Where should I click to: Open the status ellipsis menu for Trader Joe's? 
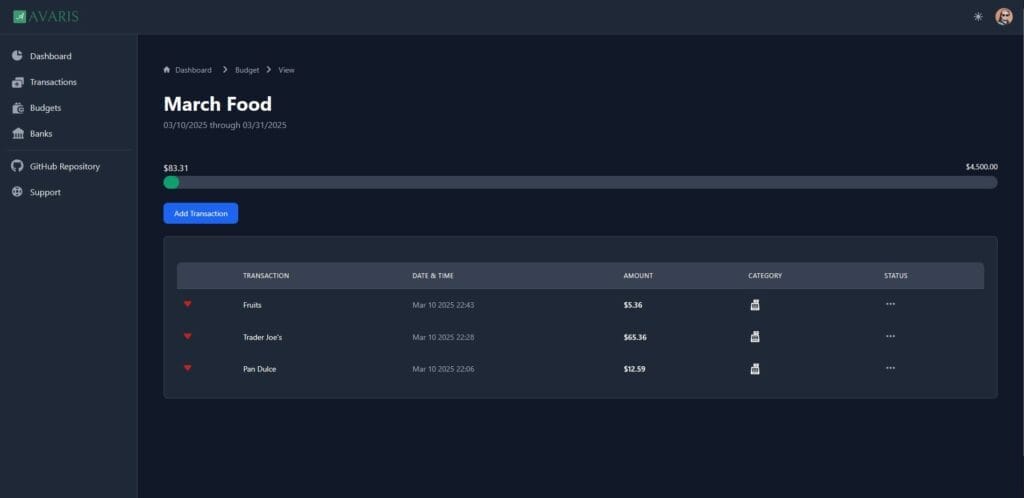tap(890, 337)
